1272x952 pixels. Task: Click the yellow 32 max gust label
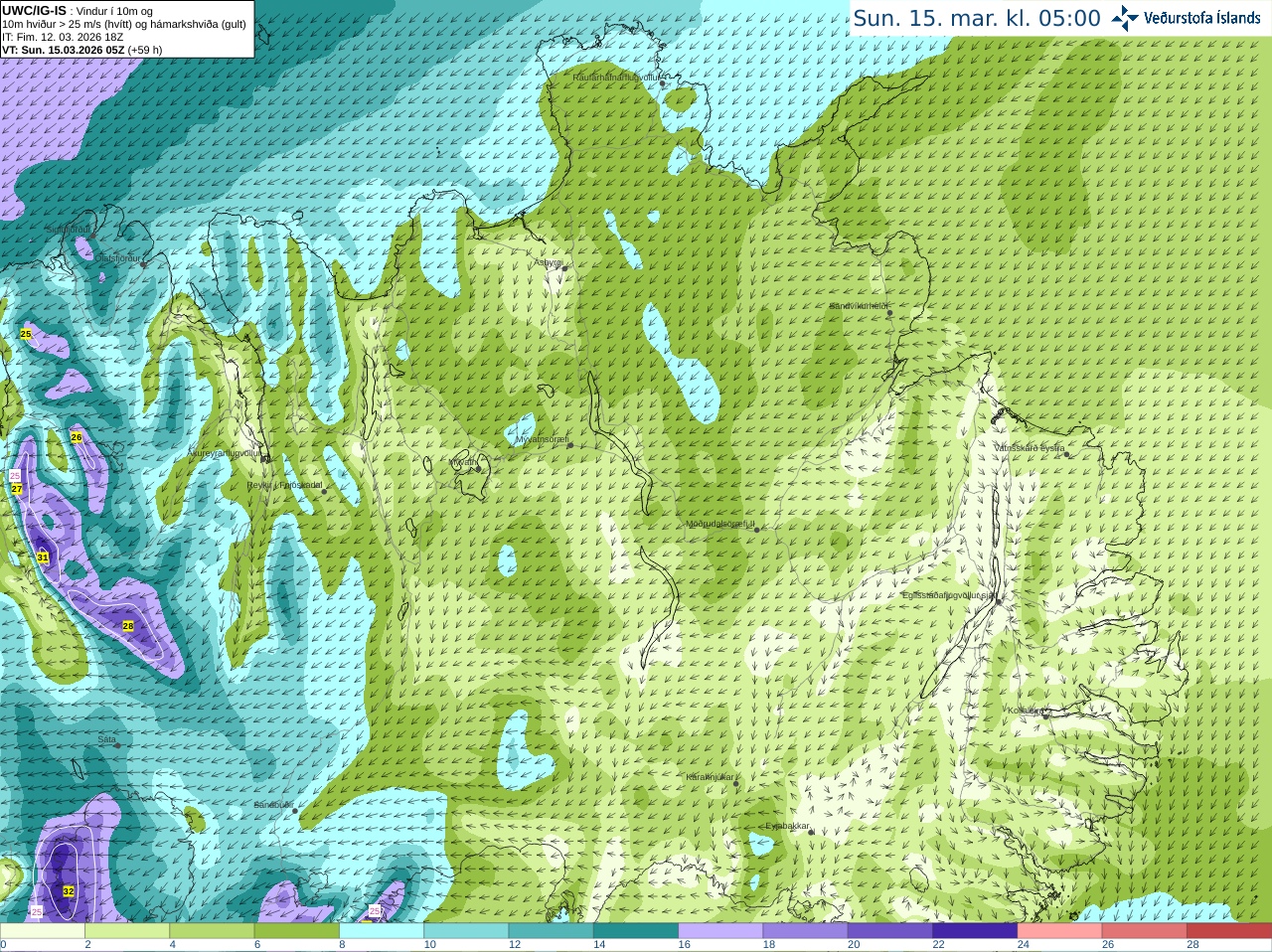[69, 891]
